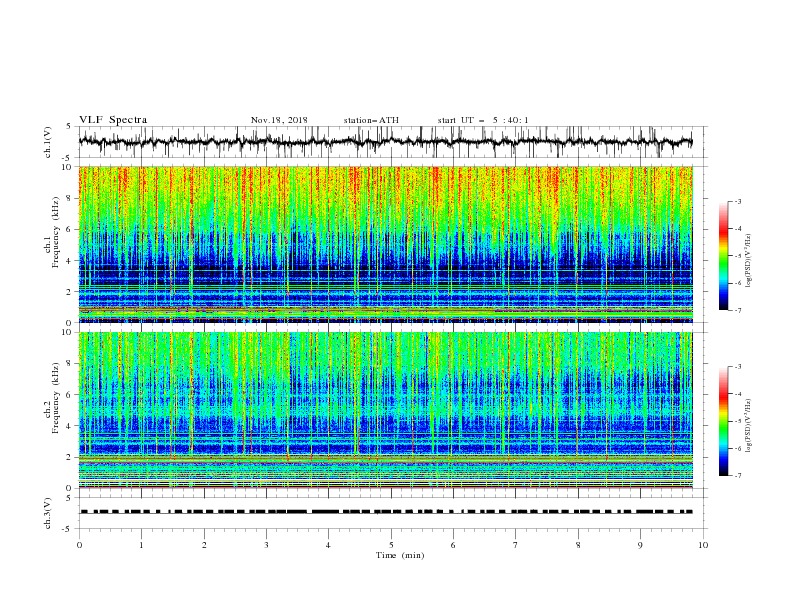Select the date text "Nov.18, 2018"
Screen dimensions: 792x612
[279, 120]
